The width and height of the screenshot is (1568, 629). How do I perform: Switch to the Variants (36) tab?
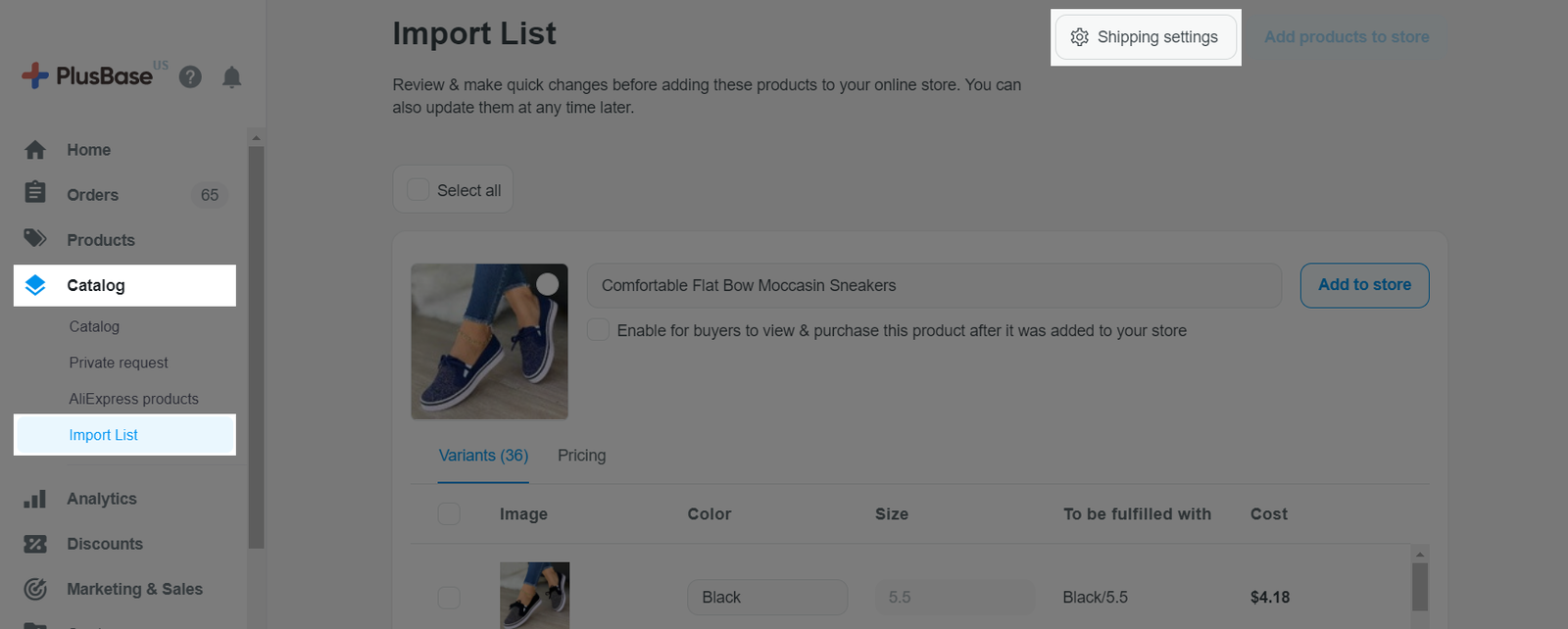(483, 456)
